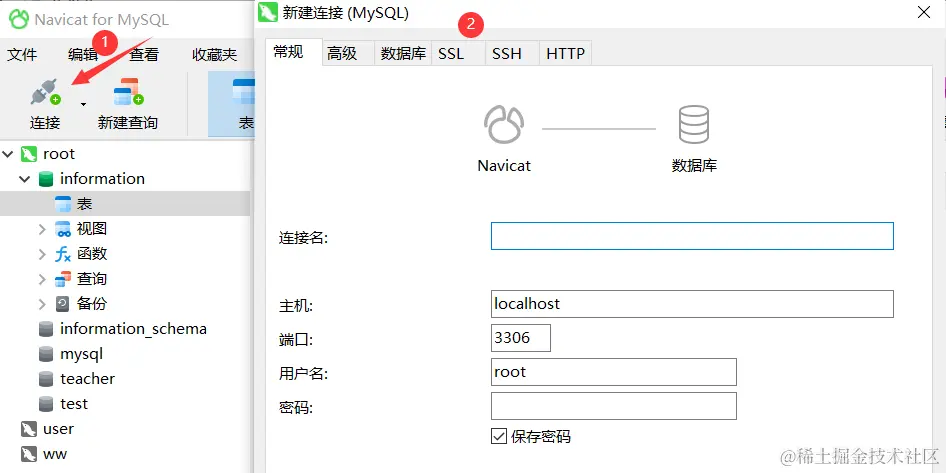946x473 pixels.
Task: Close the 新建连接 (MySQL) dialog
Action: coord(924,13)
